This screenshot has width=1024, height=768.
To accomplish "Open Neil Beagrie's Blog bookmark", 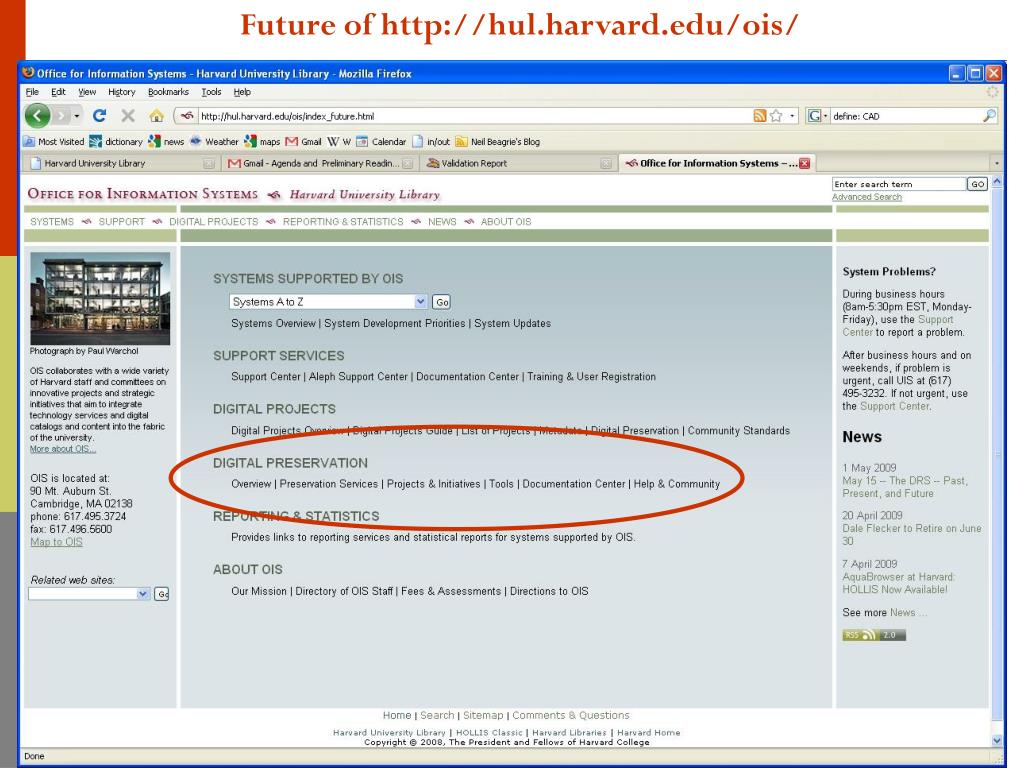I will click(x=498, y=141).
